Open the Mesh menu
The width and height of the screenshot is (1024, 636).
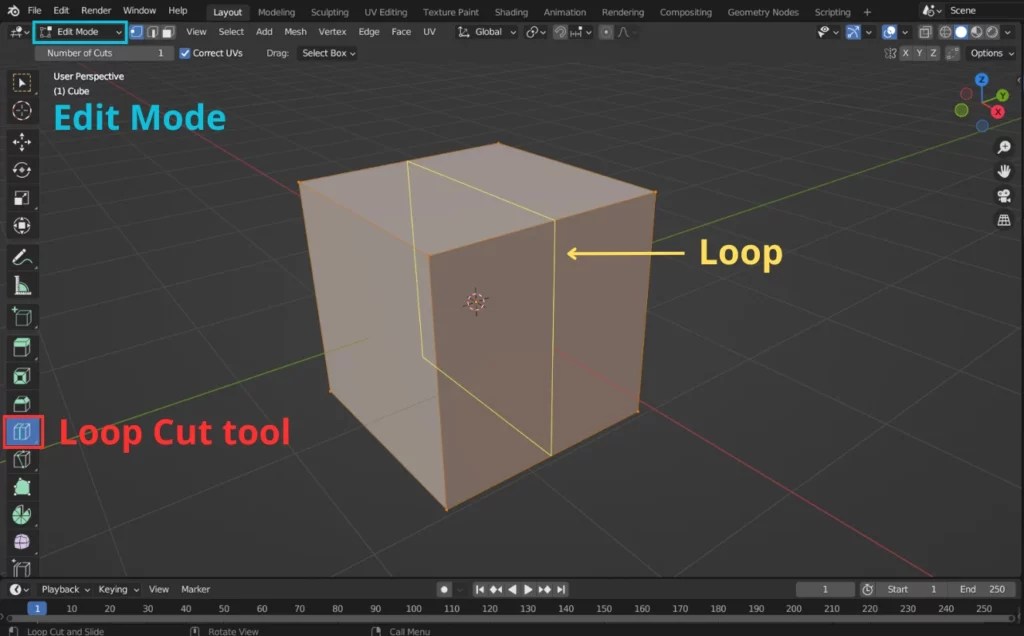pyautogui.click(x=295, y=31)
